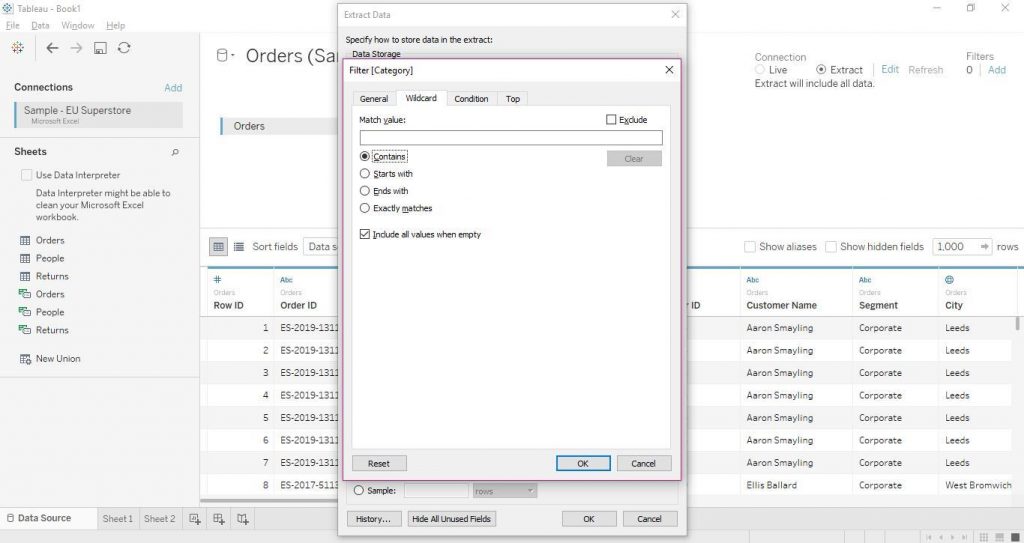This screenshot has height=543, width=1024.
Task: Click the forward arrow in the toolbar
Action: 76,48
